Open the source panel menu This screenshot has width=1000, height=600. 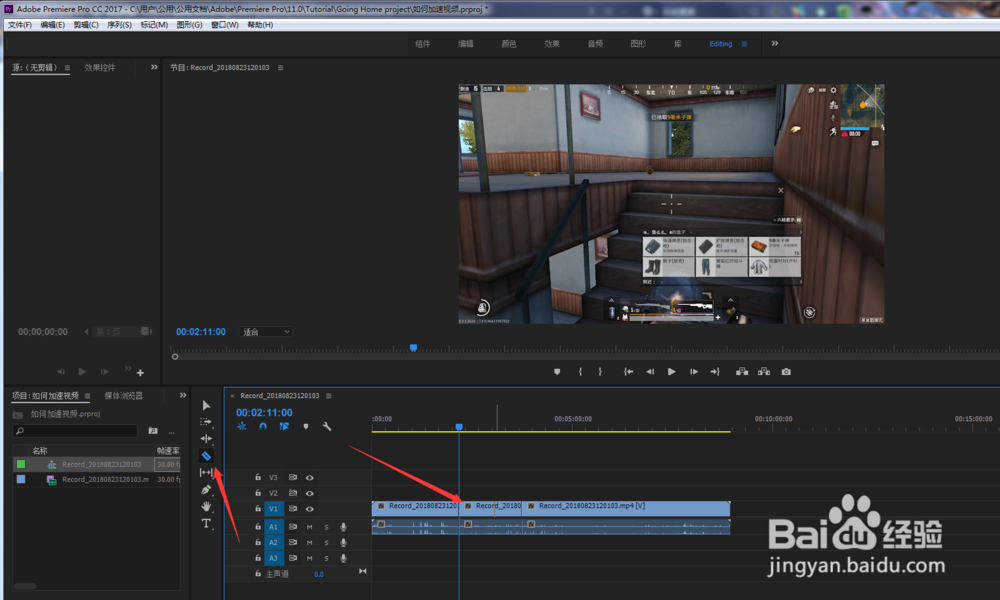point(67,68)
